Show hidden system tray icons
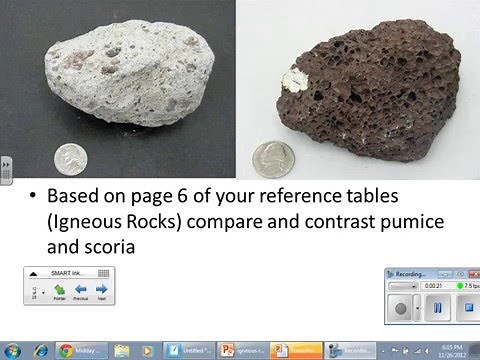480x360 pixels. (383, 351)
